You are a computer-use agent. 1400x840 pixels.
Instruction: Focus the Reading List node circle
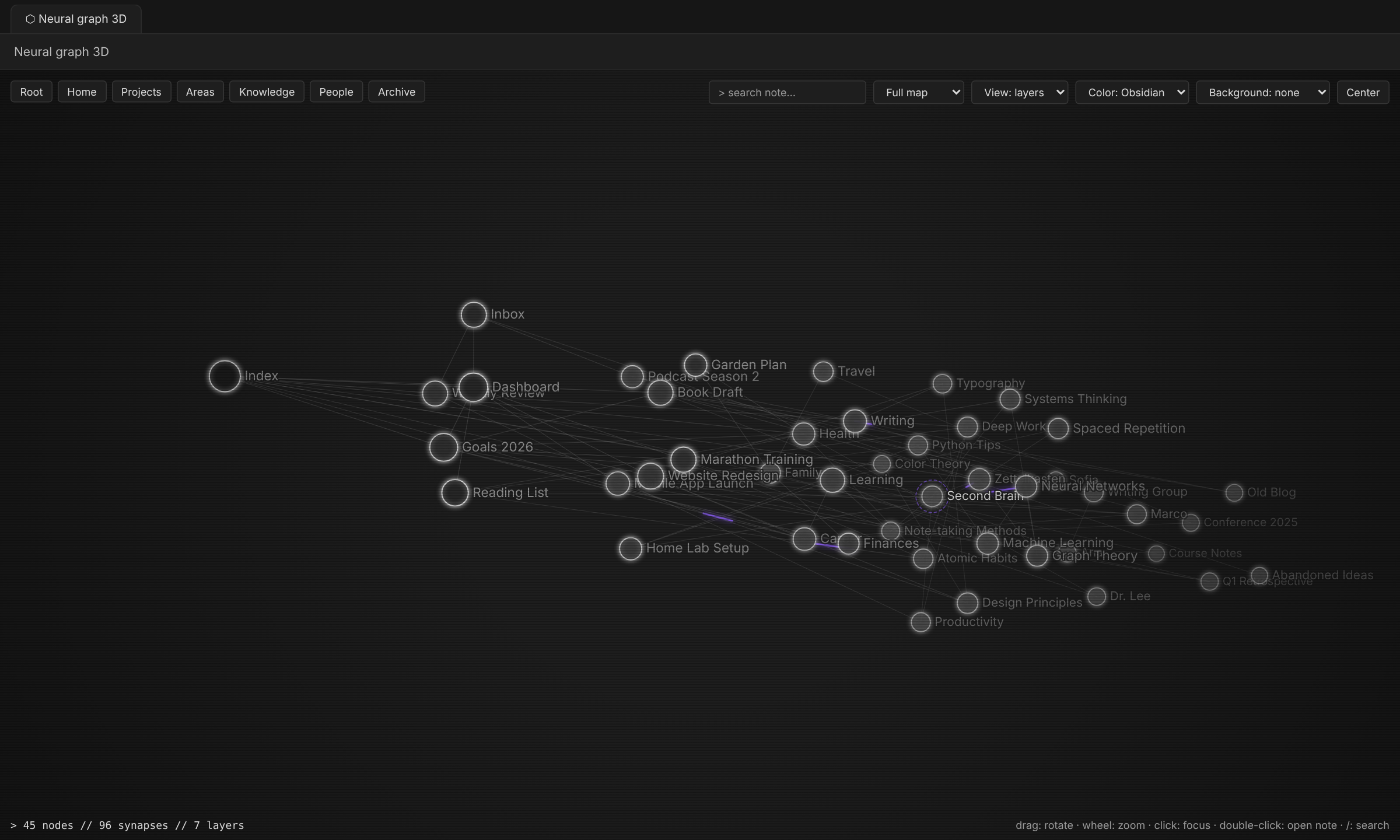455,493
